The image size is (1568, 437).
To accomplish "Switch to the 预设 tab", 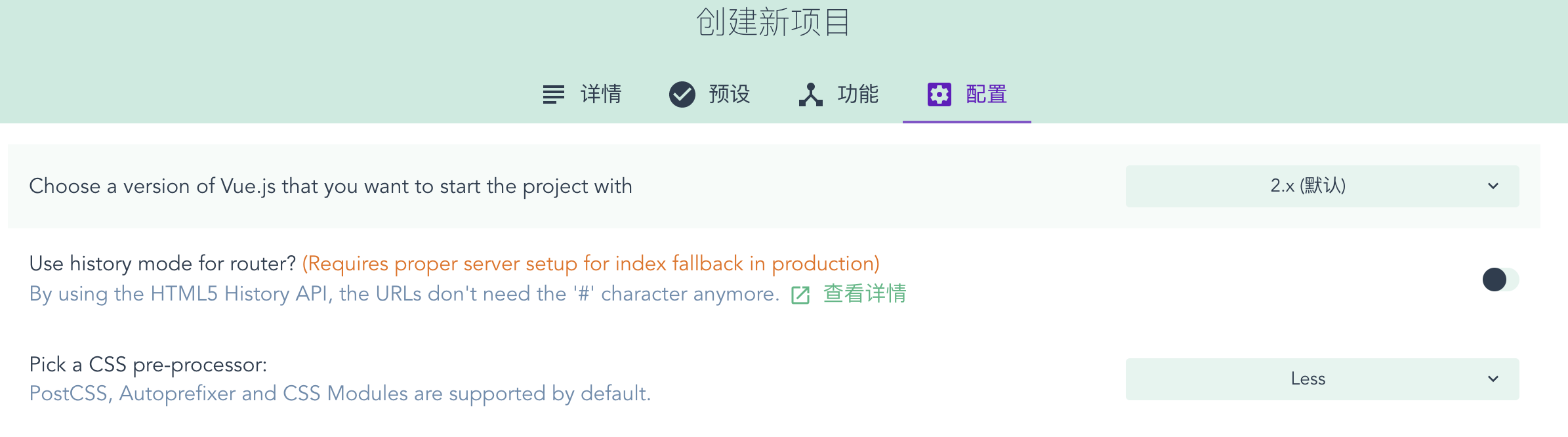I will (710, 94).
